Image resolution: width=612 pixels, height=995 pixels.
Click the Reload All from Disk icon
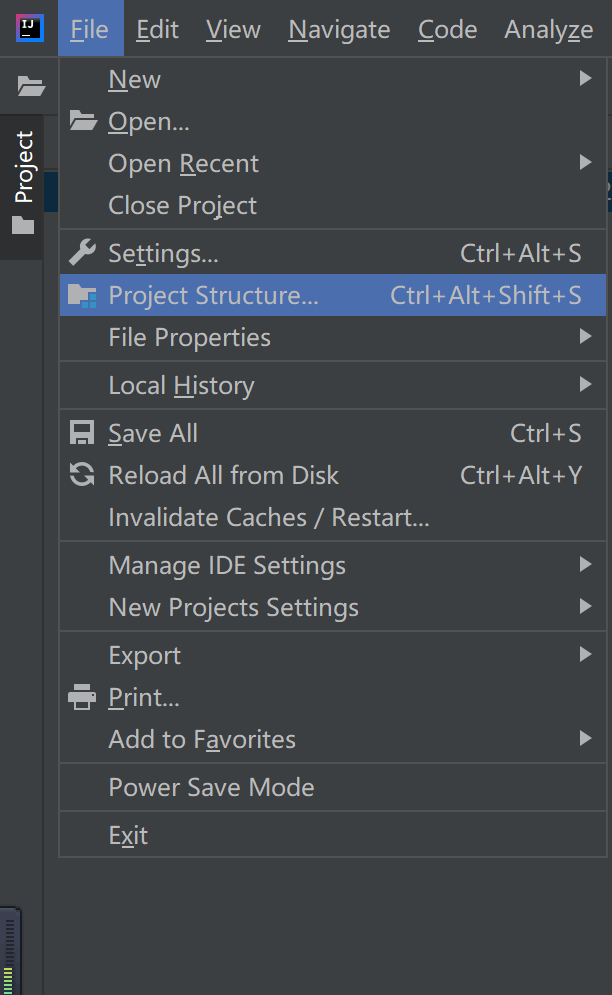tap(82, 475)
